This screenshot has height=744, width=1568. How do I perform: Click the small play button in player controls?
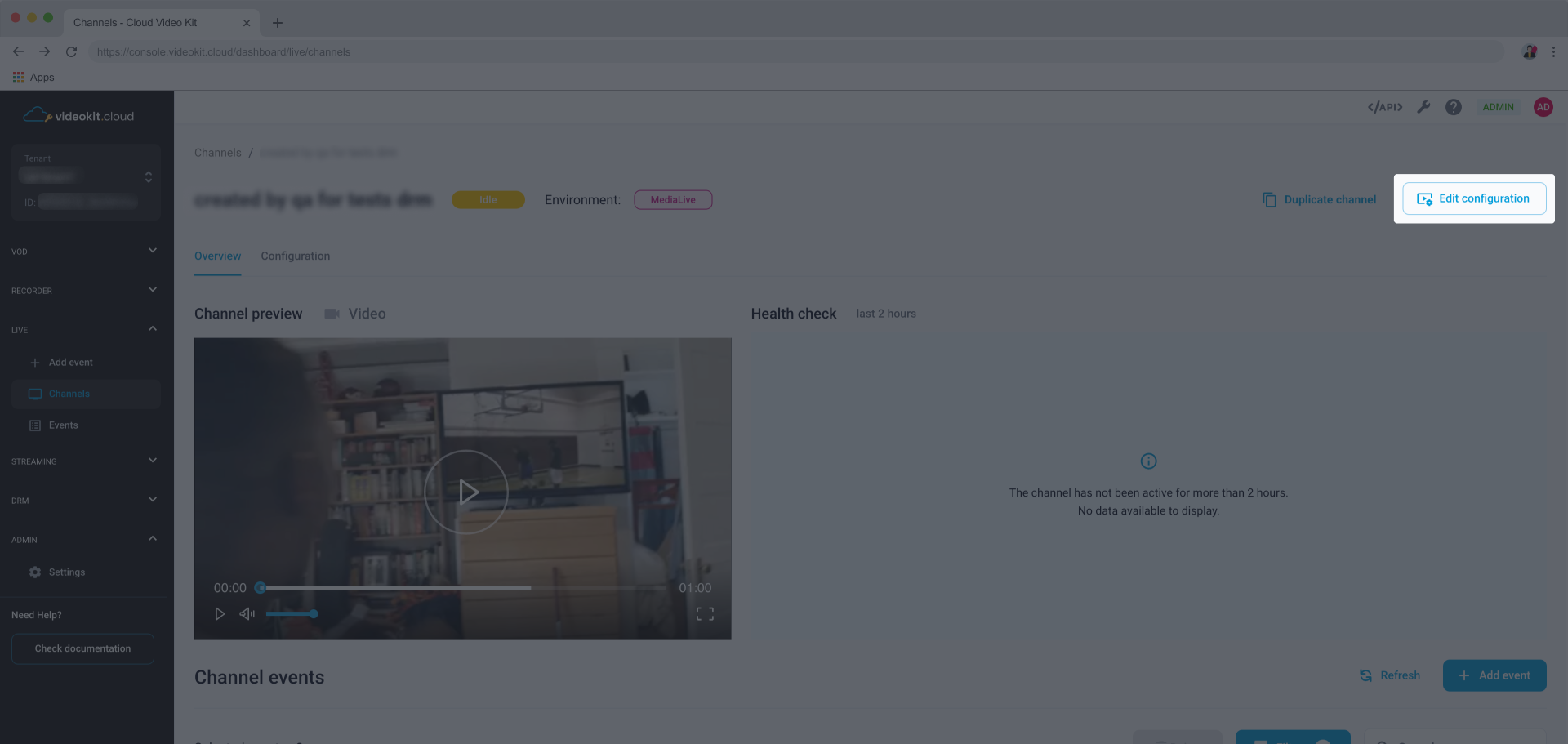click(x=220, y=613)
